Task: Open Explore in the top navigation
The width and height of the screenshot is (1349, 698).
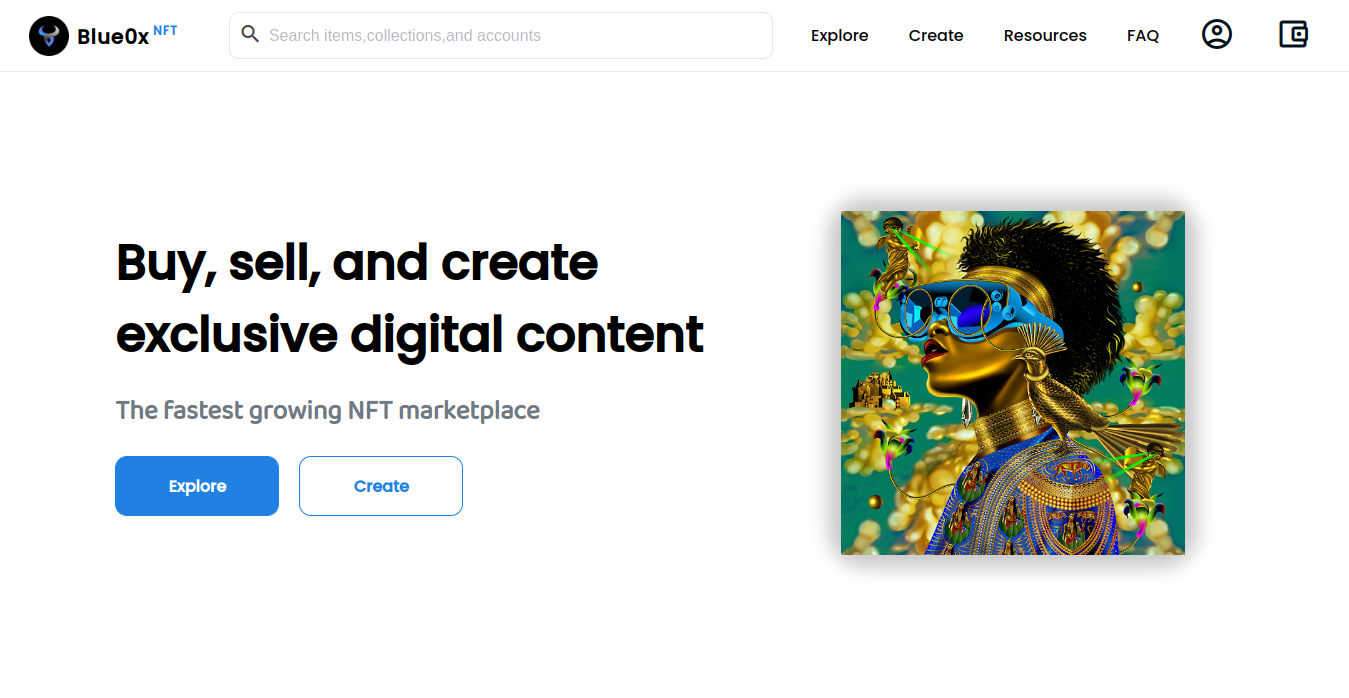Action: [839, 35]
